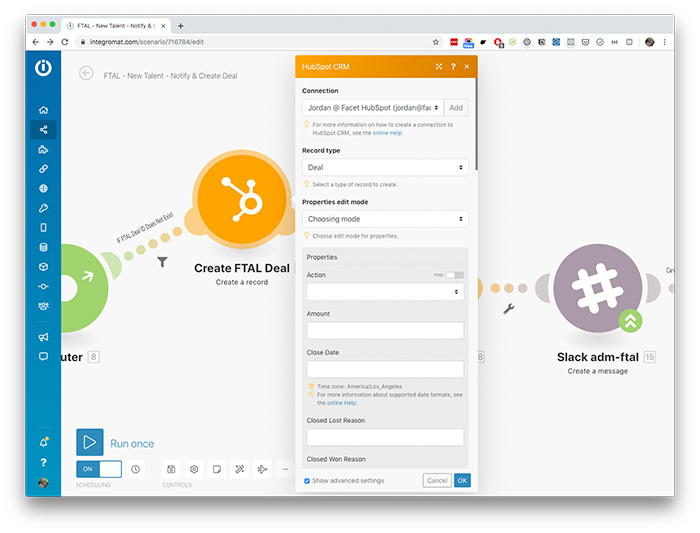Uncheck Show advanced settings

pyautogui.click(x=307, y=481)
